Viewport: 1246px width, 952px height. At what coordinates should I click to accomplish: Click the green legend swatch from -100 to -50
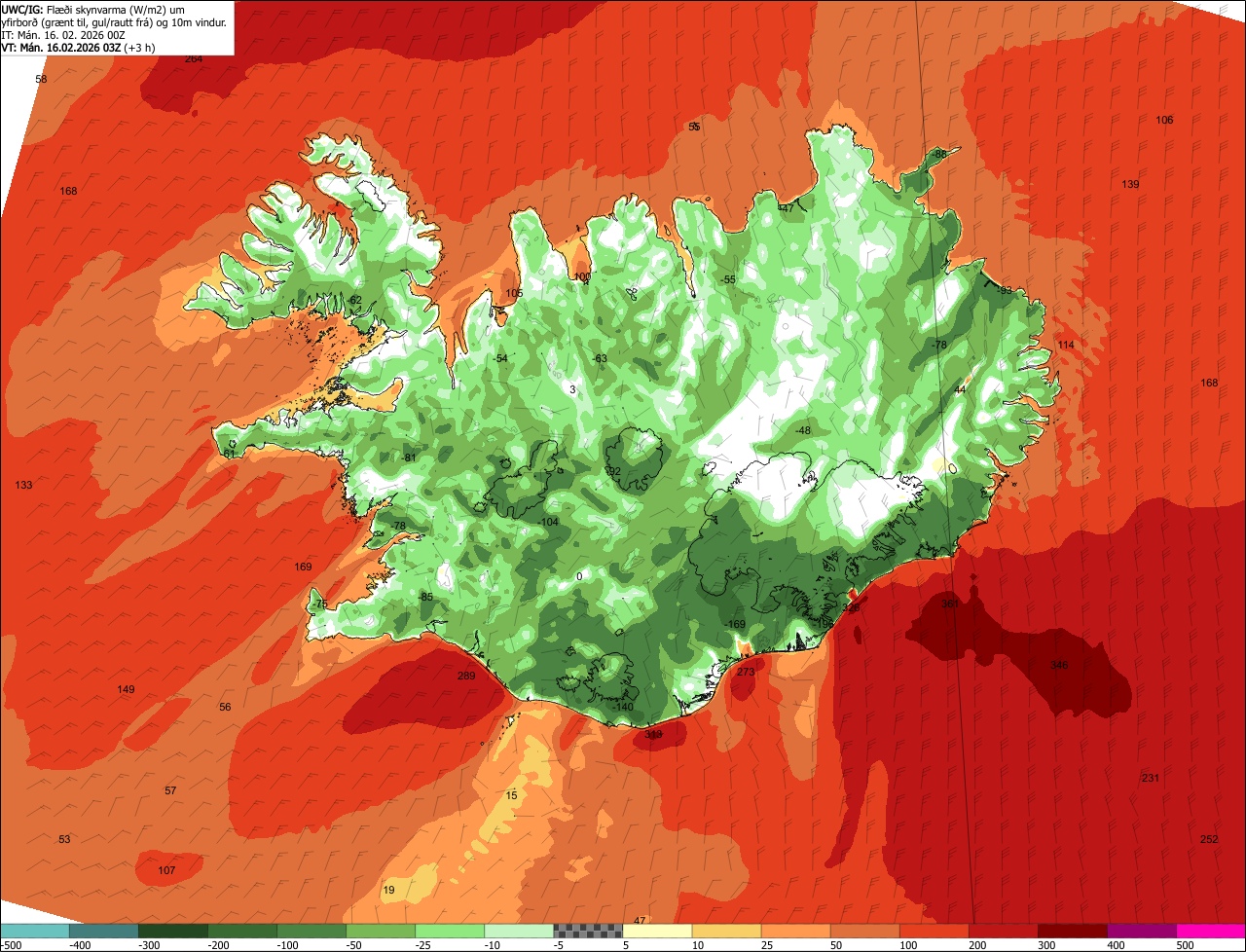(x=311, y=931)
